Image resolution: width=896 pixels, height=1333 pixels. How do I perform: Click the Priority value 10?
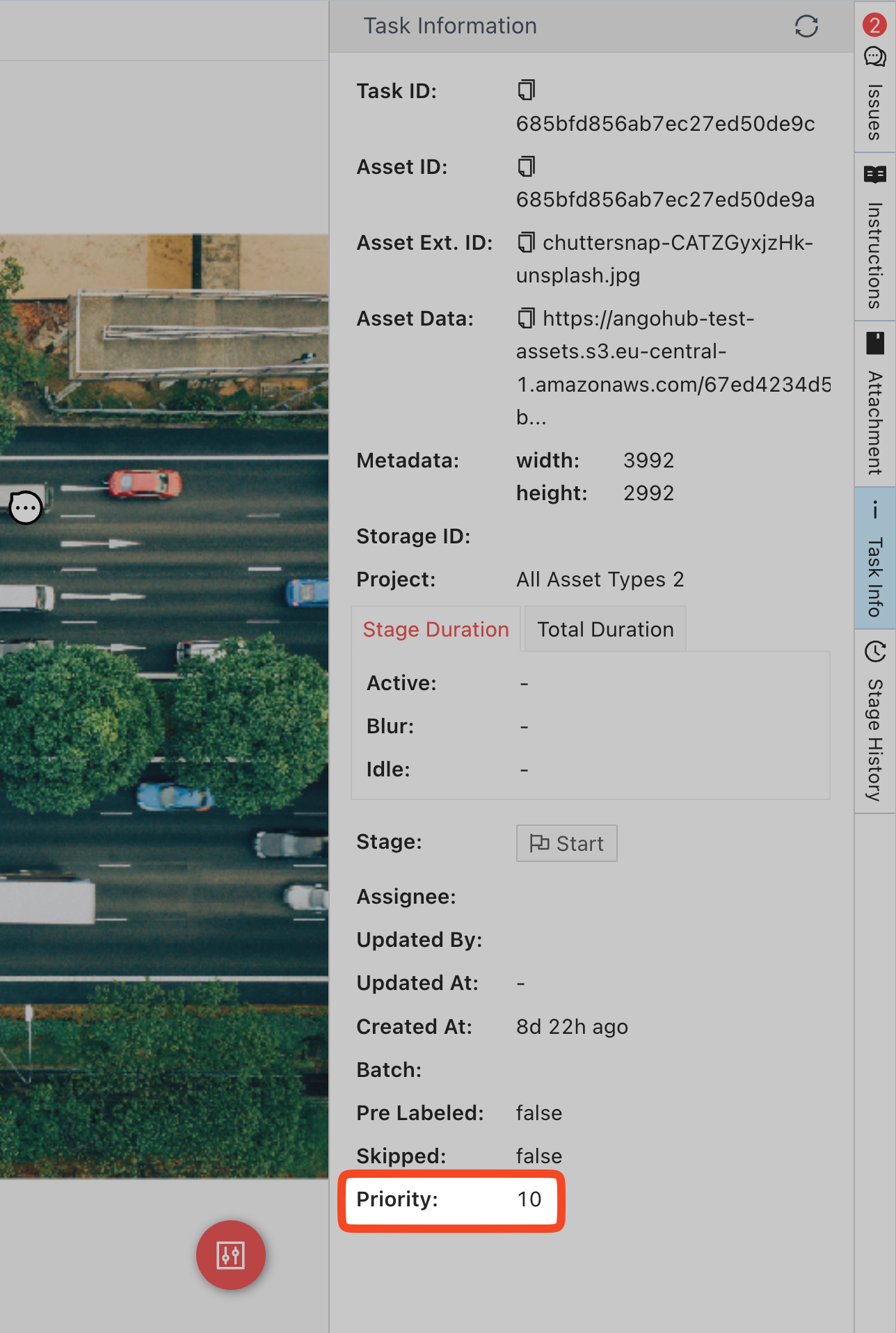(529, 1199)
